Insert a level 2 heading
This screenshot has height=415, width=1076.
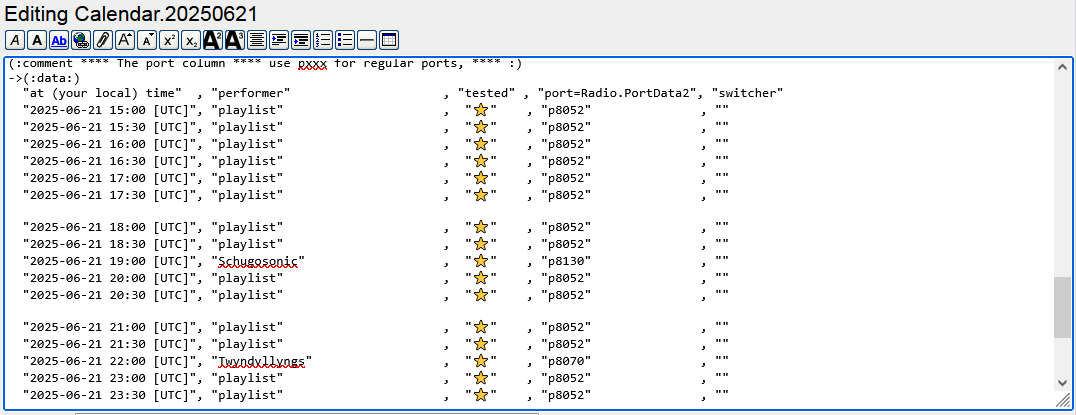212,40
